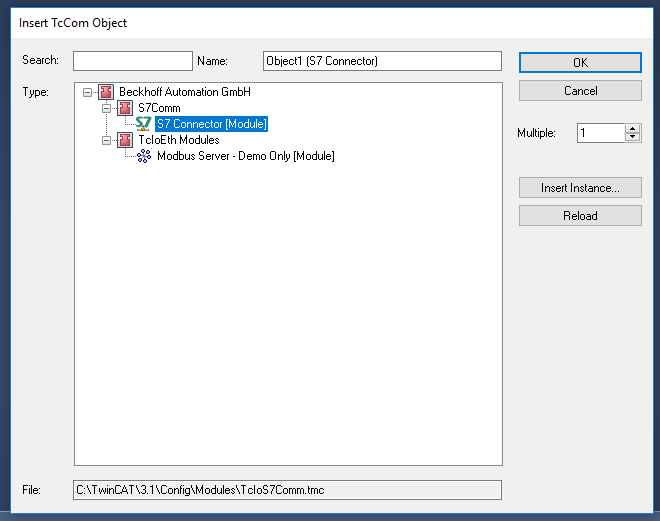Image resolution: width=660 pixels, height=521 pixels.
Task: Click the Search: label
Action: pos(40,60)
